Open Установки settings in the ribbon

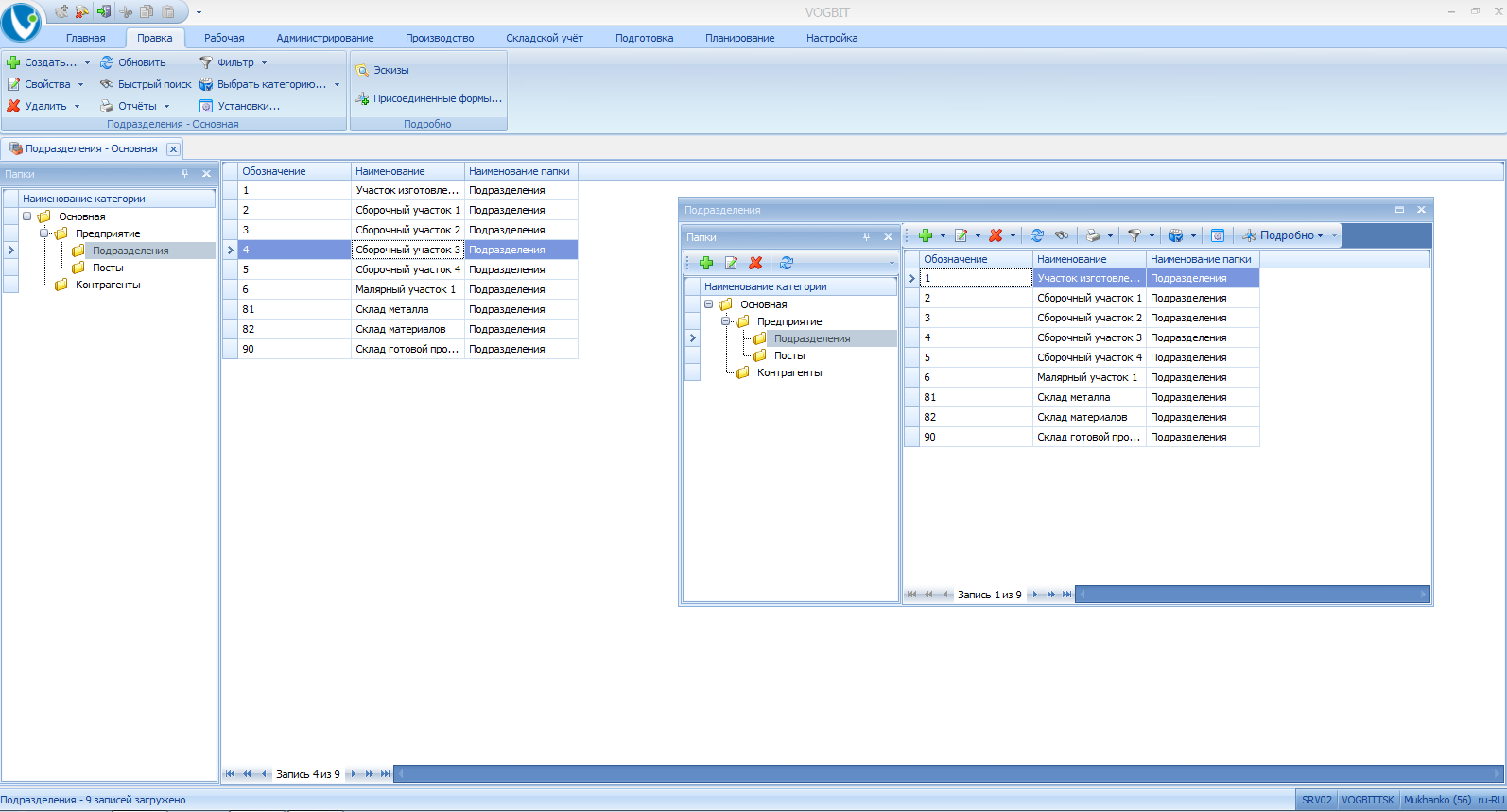[x=240, y=106]
